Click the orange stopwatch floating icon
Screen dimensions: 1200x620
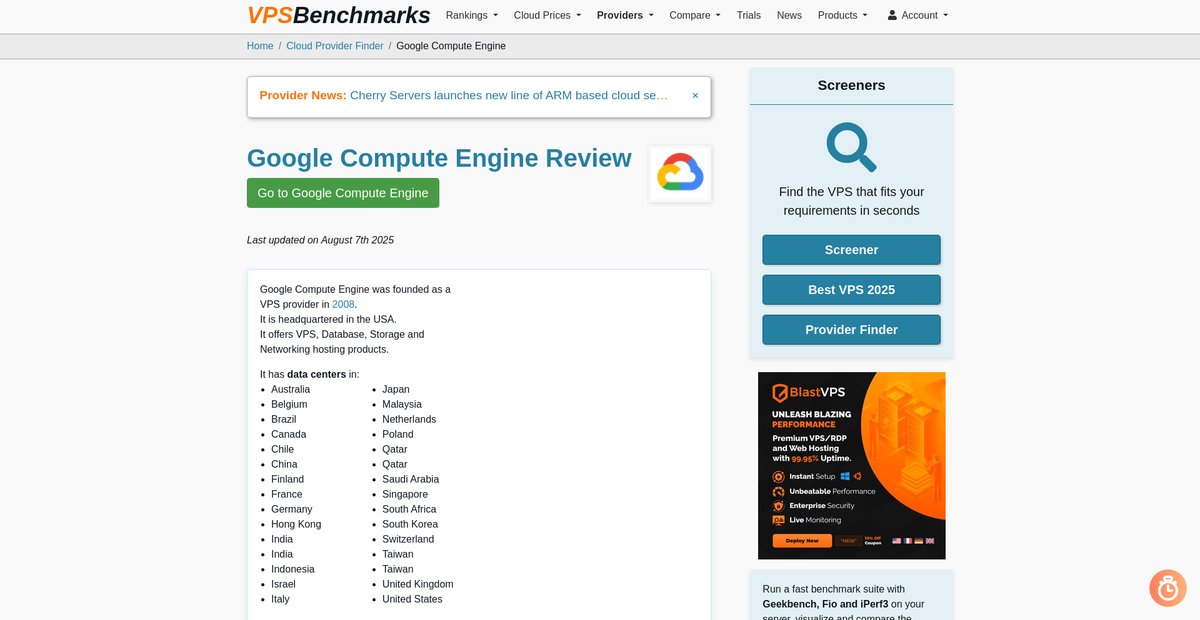pos(1168,588)
